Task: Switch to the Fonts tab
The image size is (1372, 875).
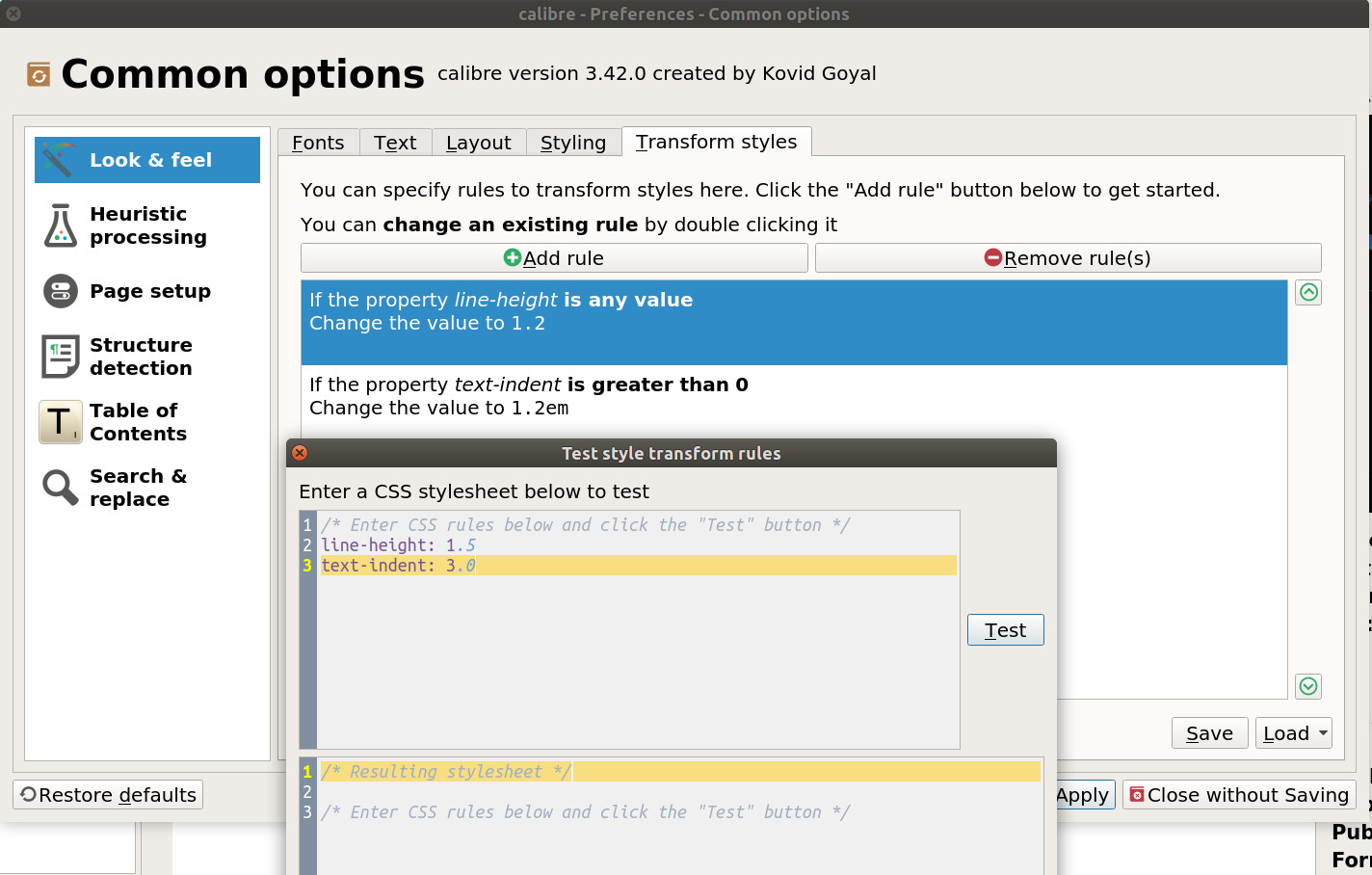Action: (318, 143)
